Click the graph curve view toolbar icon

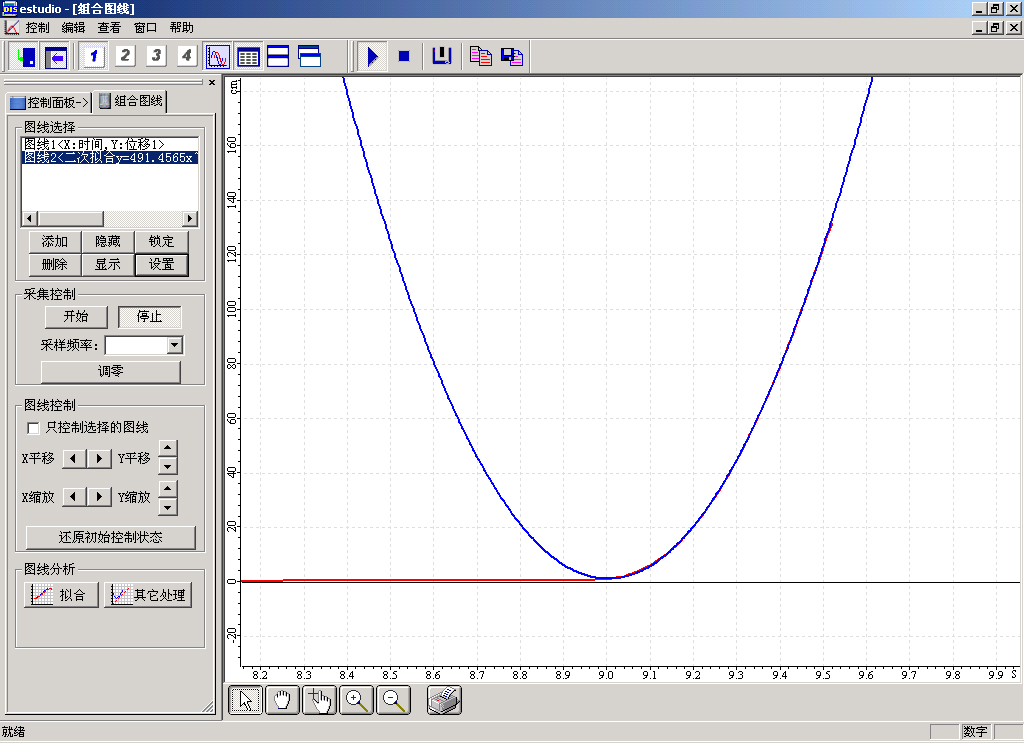[x=217, y=56]
